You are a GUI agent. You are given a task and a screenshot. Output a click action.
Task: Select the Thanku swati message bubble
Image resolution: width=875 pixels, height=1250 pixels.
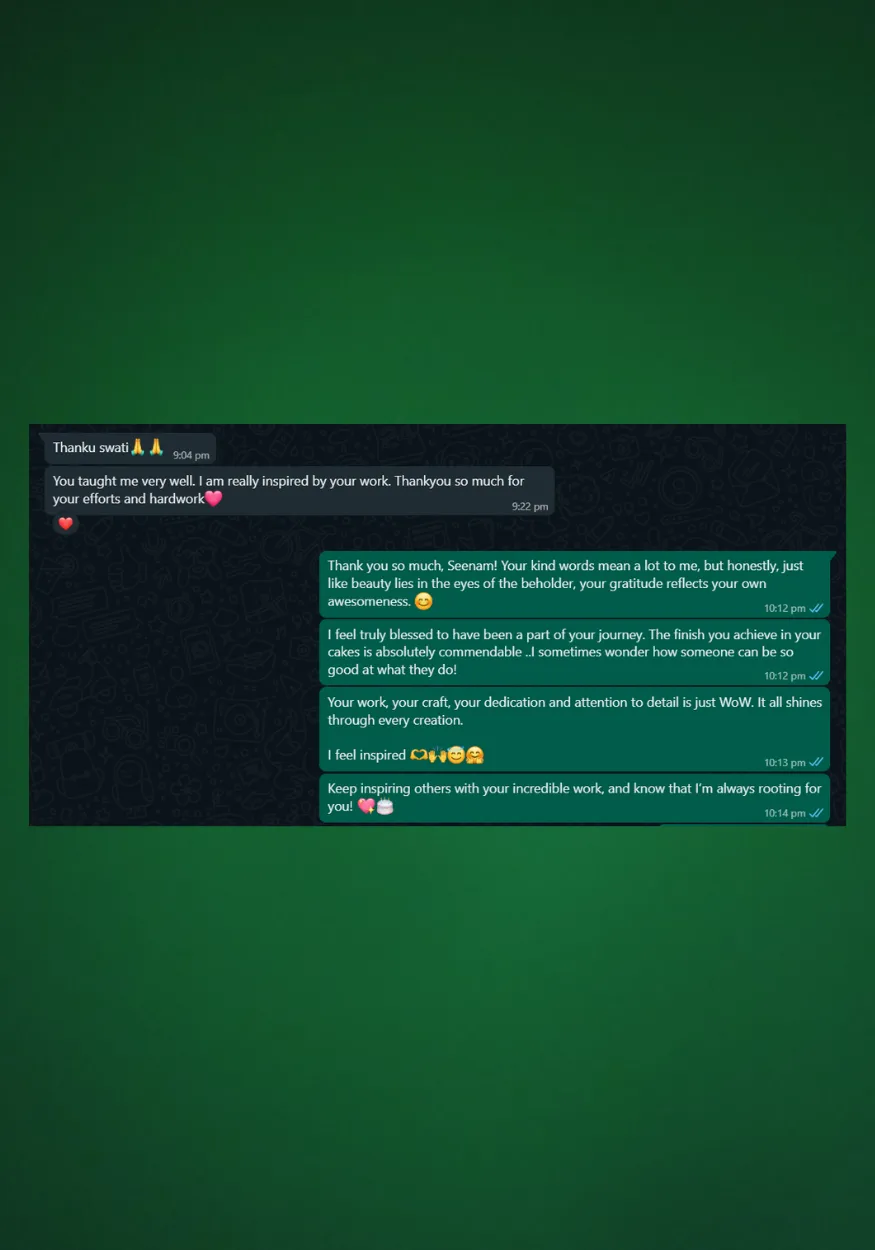(129, 448)
